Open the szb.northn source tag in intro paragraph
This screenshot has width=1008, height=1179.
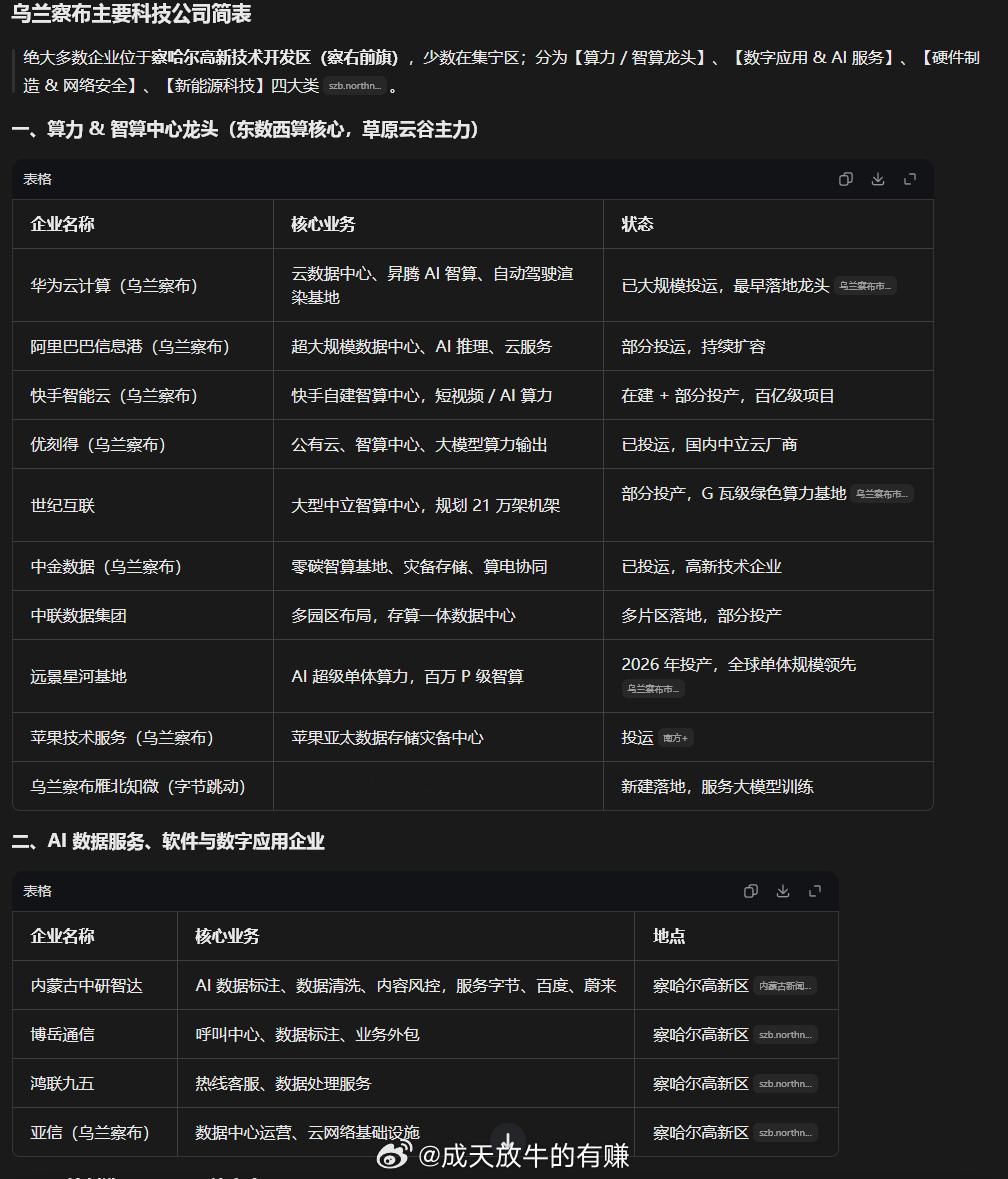(355, 86)
